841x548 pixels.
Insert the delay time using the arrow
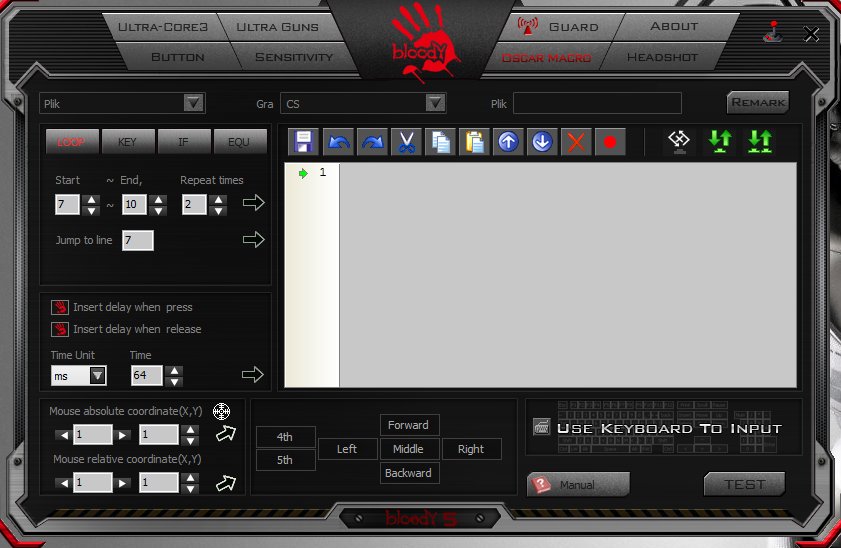coord(253,374)
